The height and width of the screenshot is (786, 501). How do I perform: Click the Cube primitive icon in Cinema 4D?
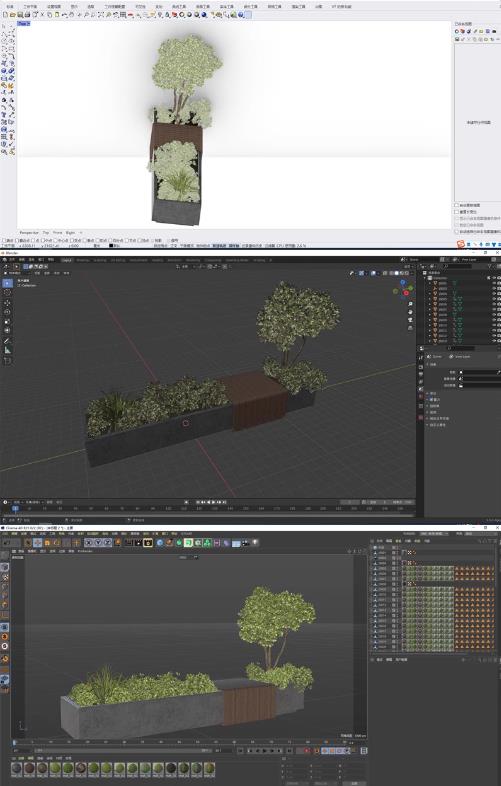pyautogui.click(x=160, y=543)
